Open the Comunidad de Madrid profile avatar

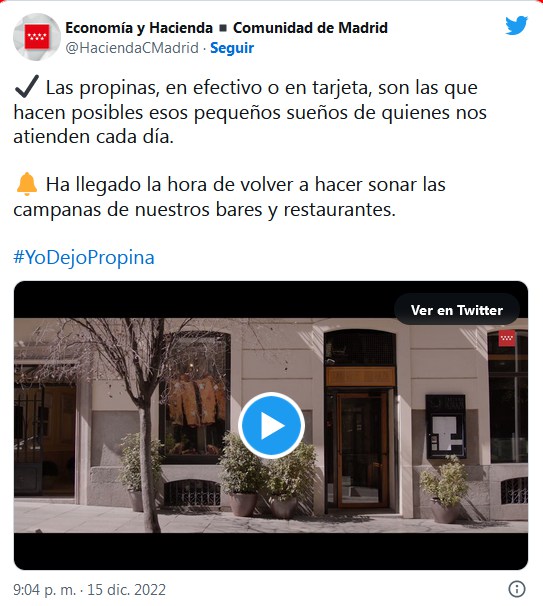coord(37,37)
